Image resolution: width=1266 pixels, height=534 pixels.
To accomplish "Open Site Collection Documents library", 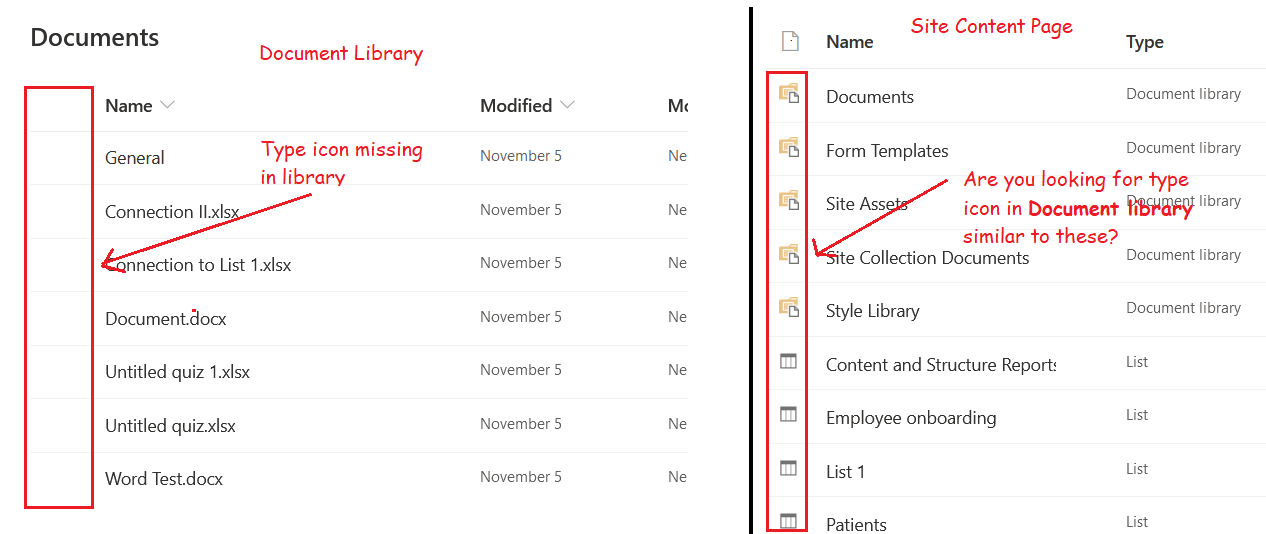I will [x=927, y=258].
